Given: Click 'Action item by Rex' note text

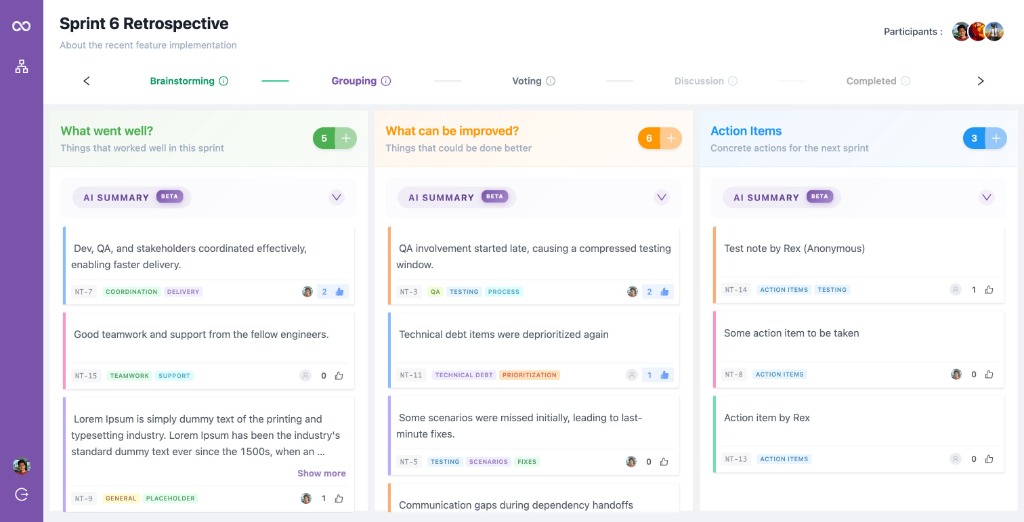Looking at the screenshot, I should coord(767,417).
